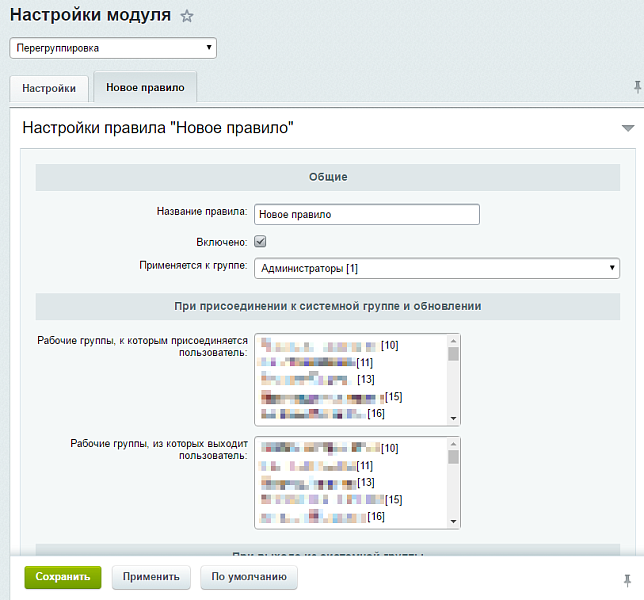The width and height of the screenshot is (644, 600).
Task: Click the По умолчанию button
Action: tap(249, 577)
